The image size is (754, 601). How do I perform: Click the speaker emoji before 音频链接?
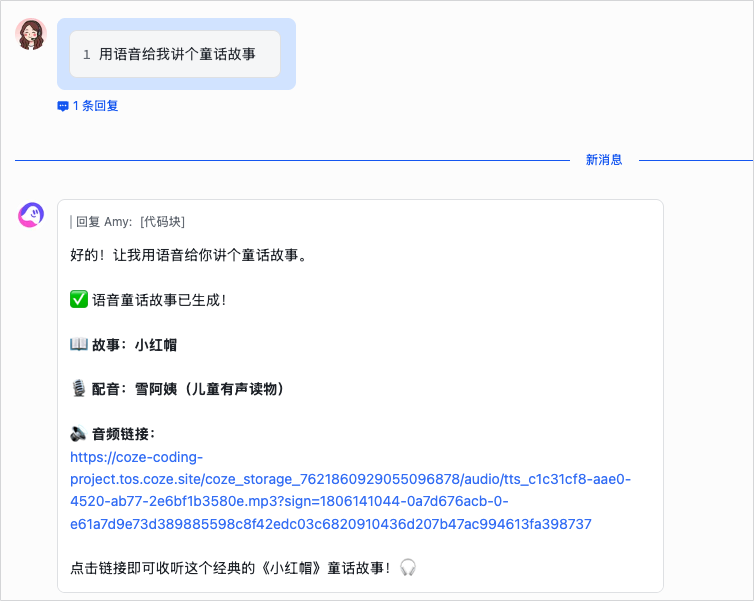78,433
